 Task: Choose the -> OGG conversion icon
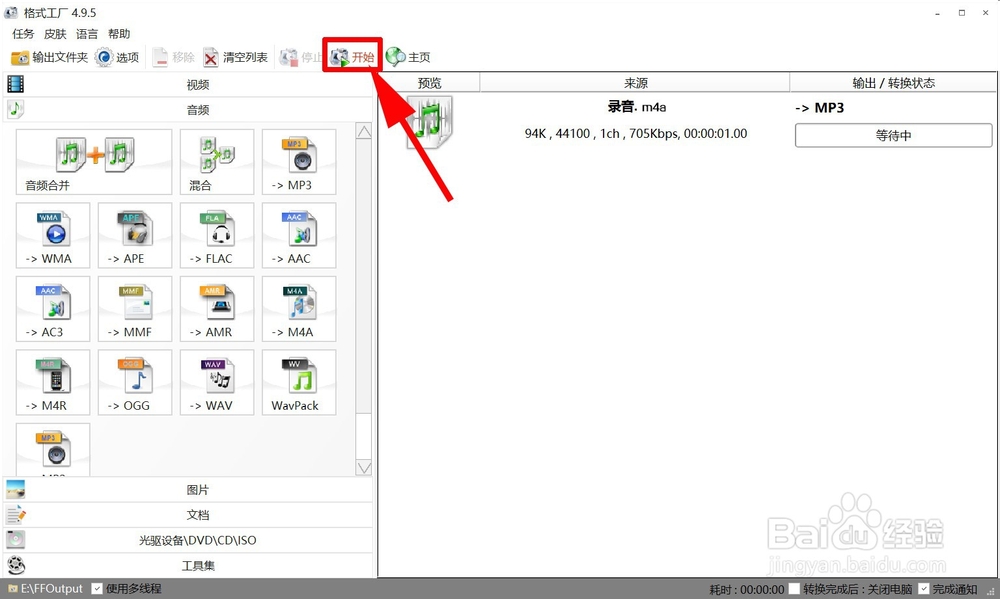[135, 382]
